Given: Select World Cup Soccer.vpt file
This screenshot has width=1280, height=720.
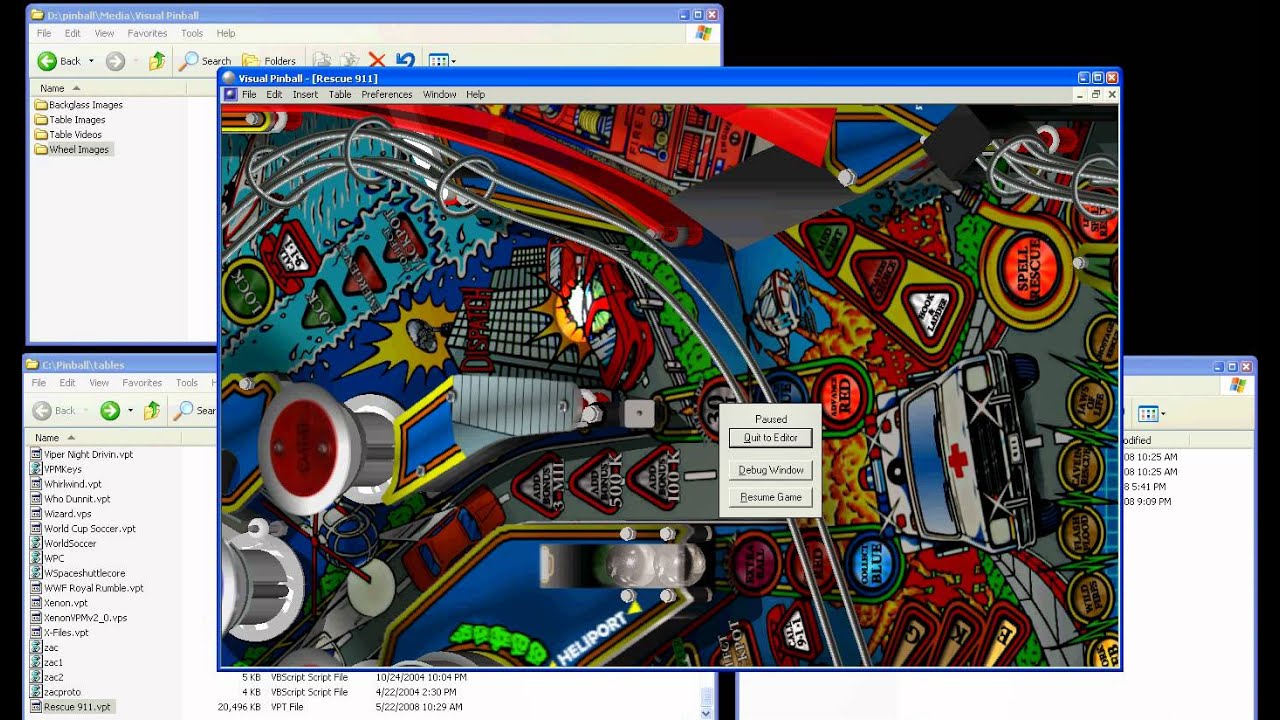Looking at the screenshot, I should click(83, 529).
